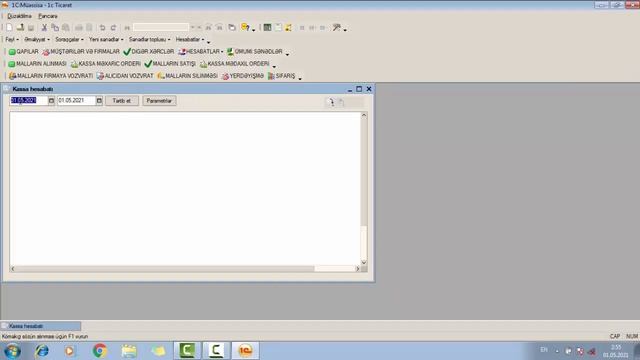Screen dimensions: 640x360
Task: Click the Tərtib et button
Action: (x=122, y=101)
